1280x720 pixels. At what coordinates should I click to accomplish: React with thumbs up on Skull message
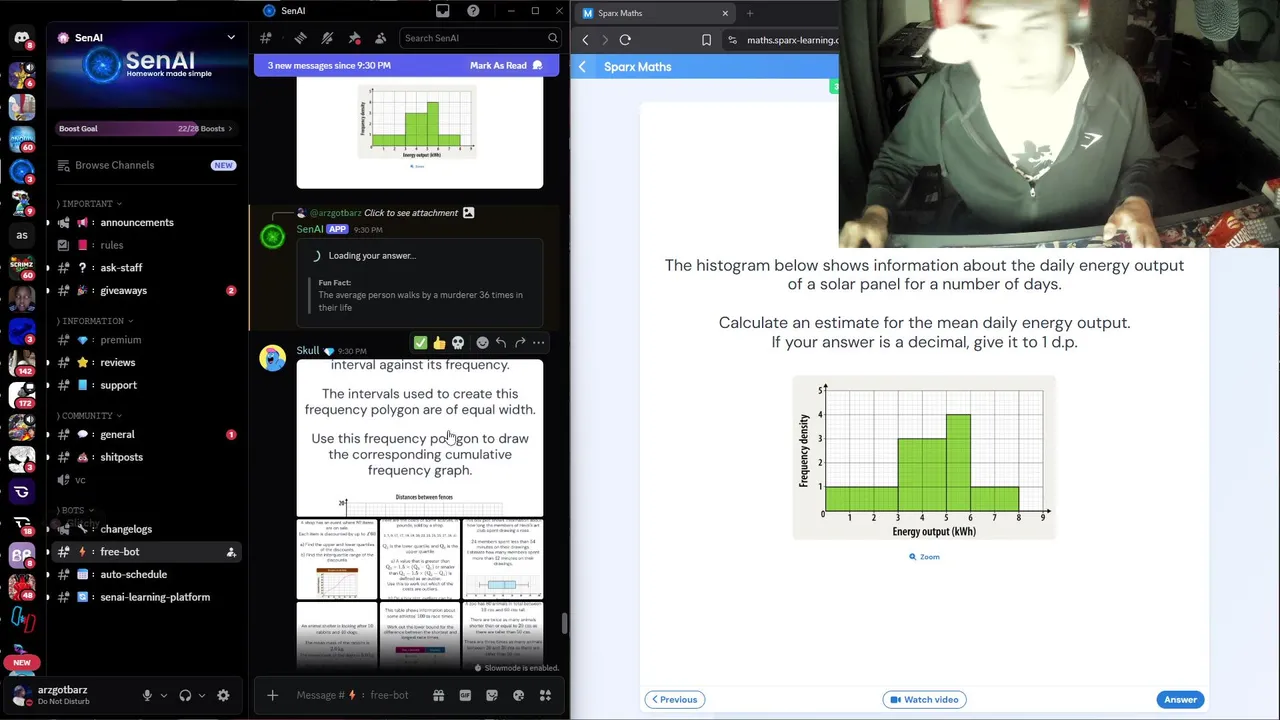coord(439,343)
